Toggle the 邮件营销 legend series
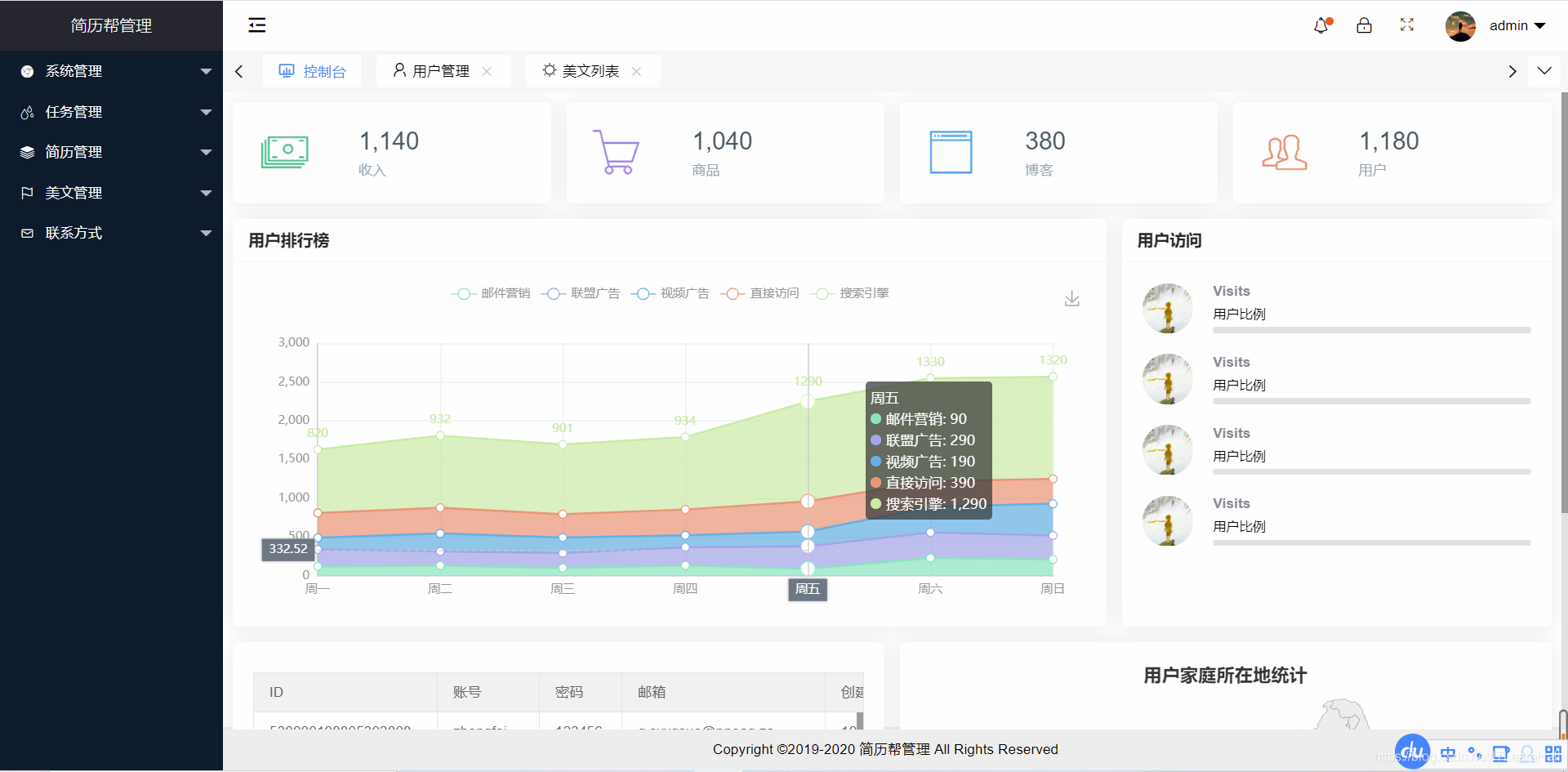1568x772 pixels. pos(490,293)
